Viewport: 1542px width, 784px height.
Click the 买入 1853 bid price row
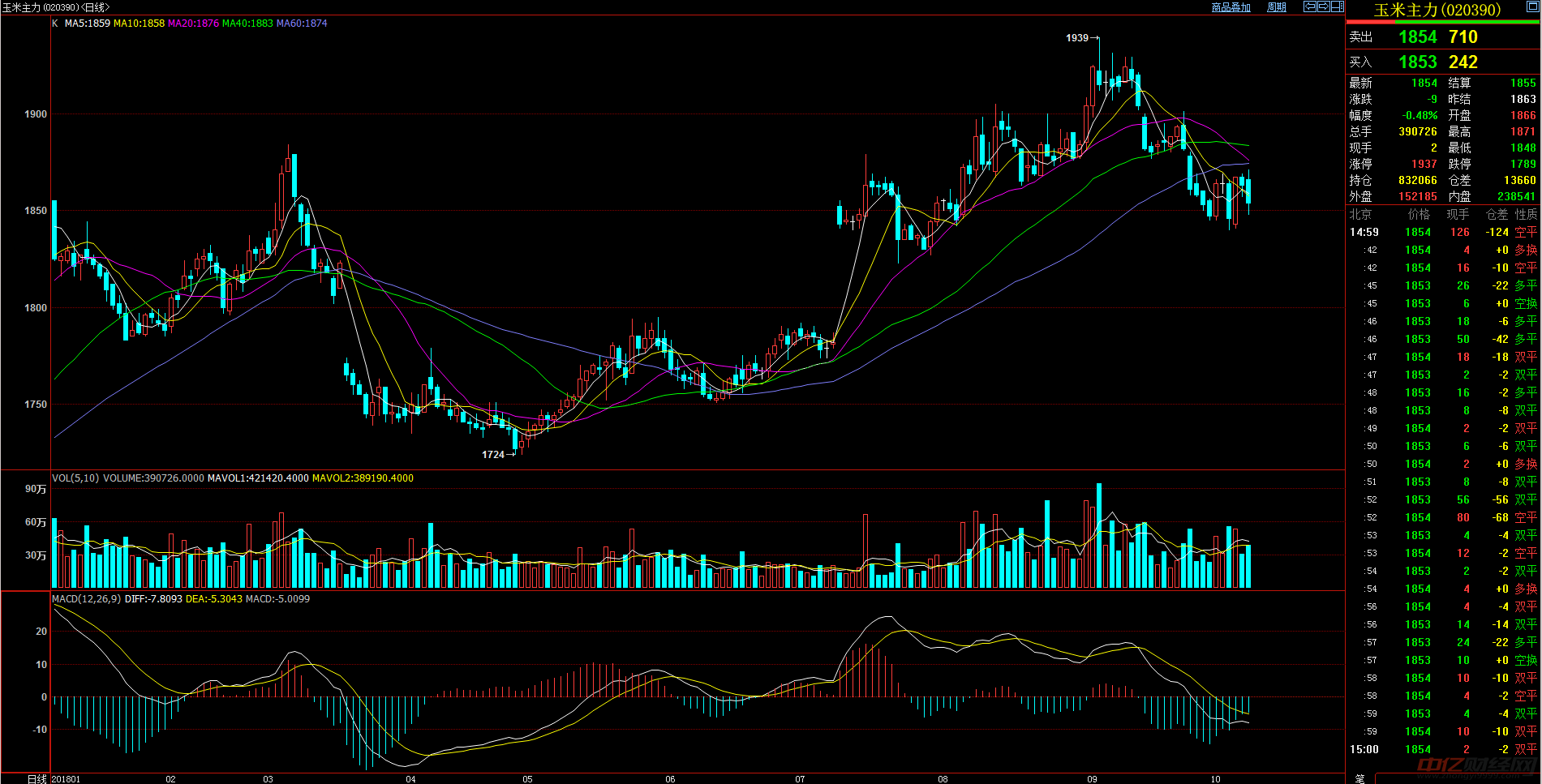tap(1442, 62)
